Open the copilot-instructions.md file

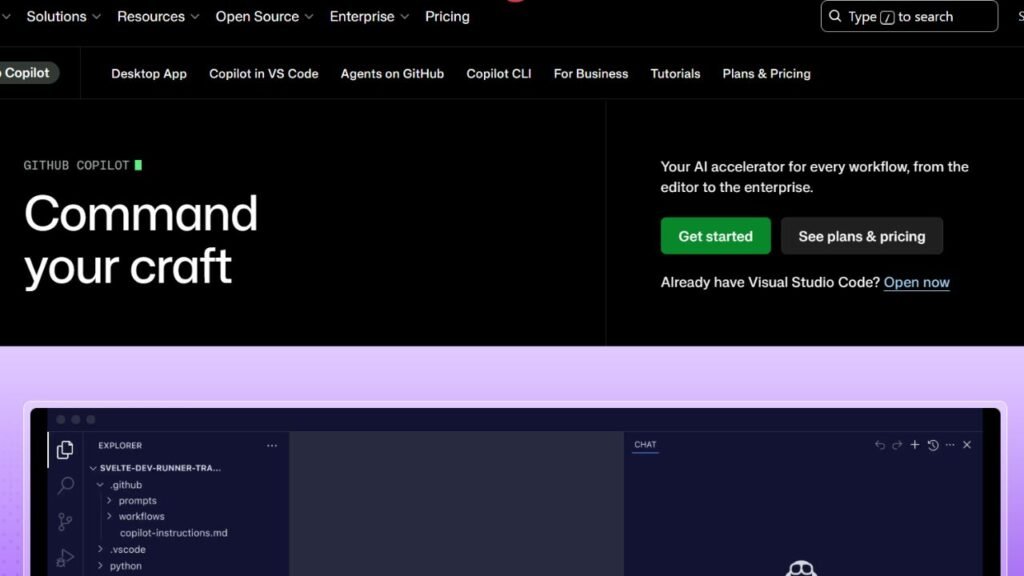[174, 533]
